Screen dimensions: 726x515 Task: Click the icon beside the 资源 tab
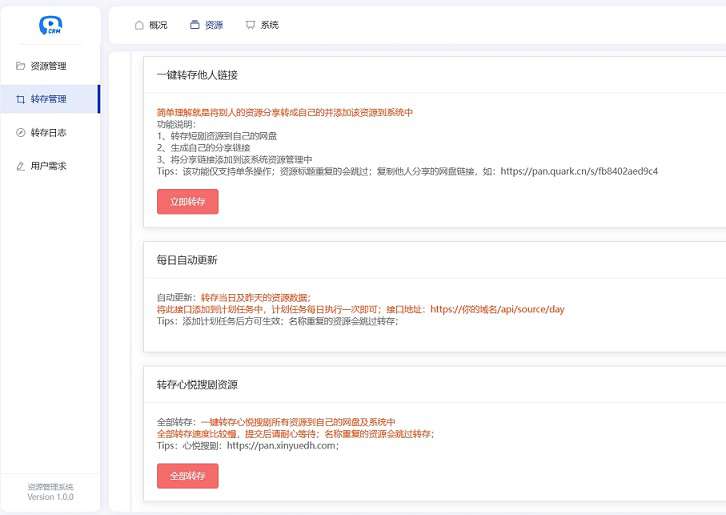195,25
